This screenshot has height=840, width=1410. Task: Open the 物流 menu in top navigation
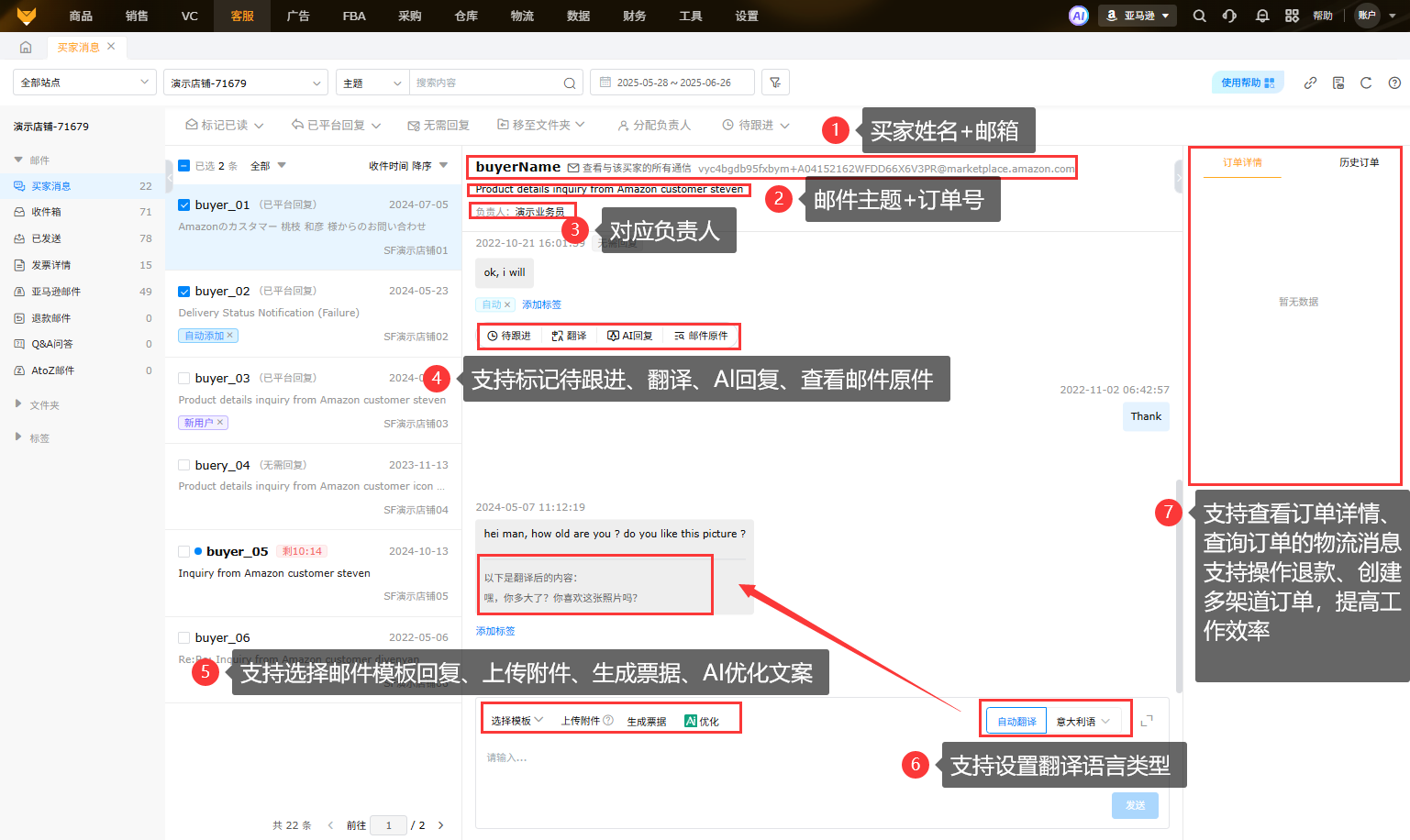click(522, 16)
